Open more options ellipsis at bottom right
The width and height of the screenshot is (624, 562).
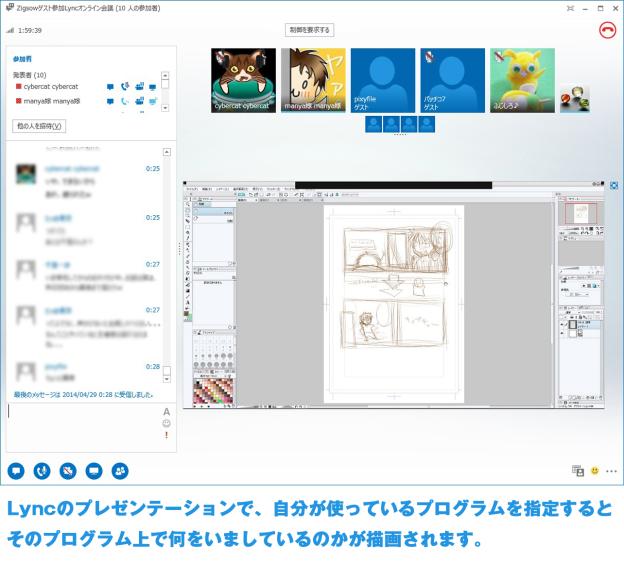pos(611,471)
